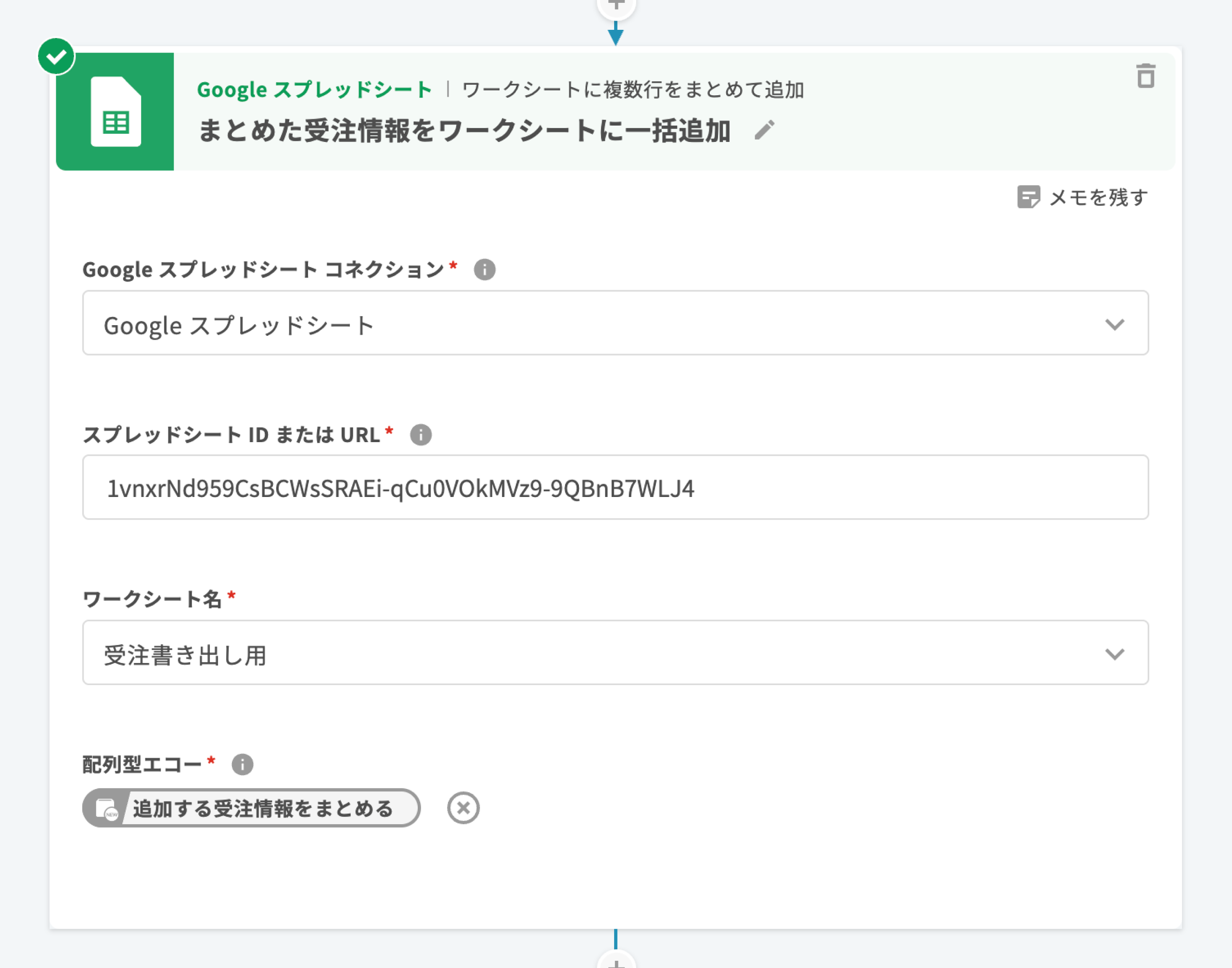Click the trash delete step icon

pos(1145,76)
